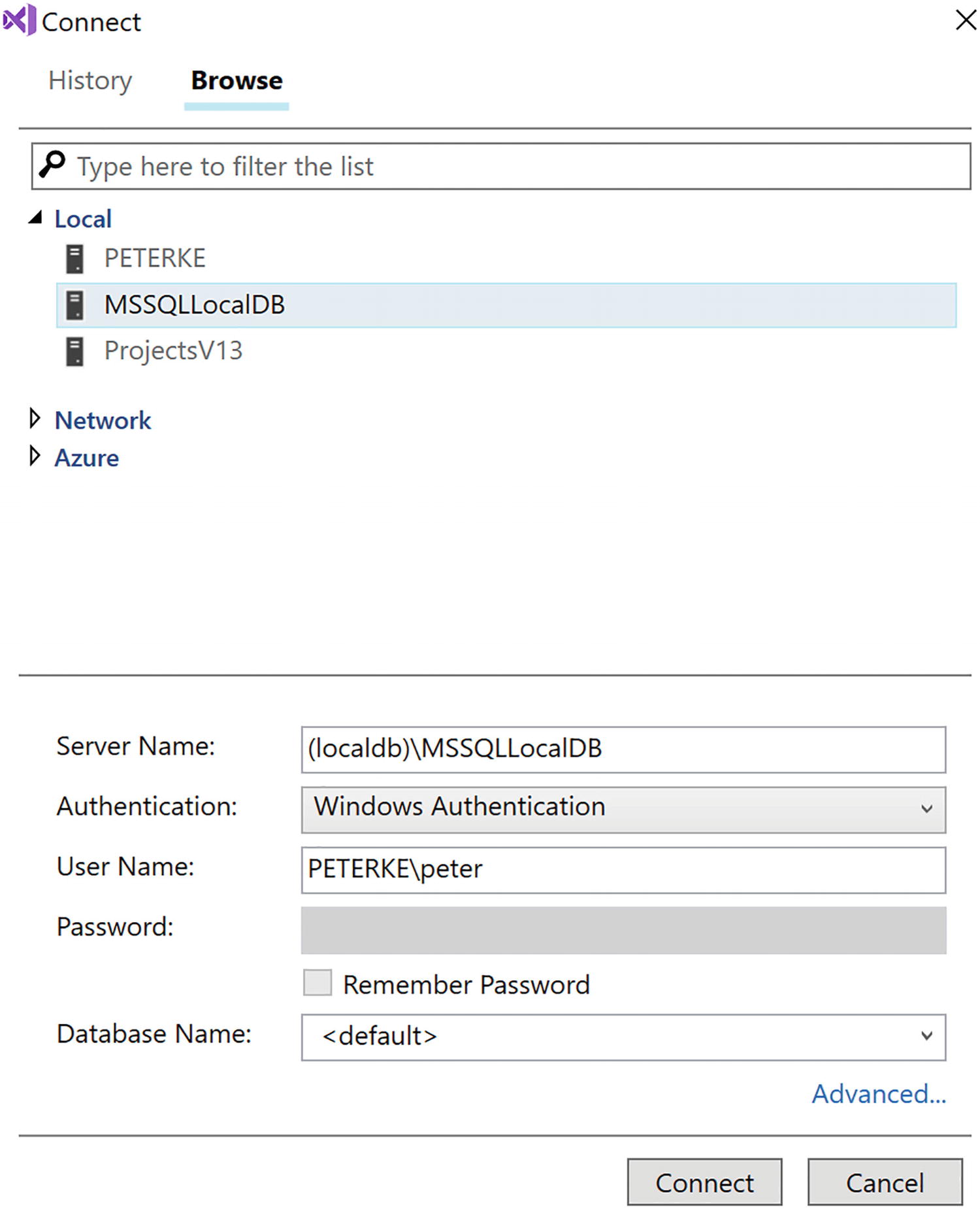Screen dimensions: 980x1209
Task: Select the ProjectsV13 server entry
Action: click(x=173, y=352)
